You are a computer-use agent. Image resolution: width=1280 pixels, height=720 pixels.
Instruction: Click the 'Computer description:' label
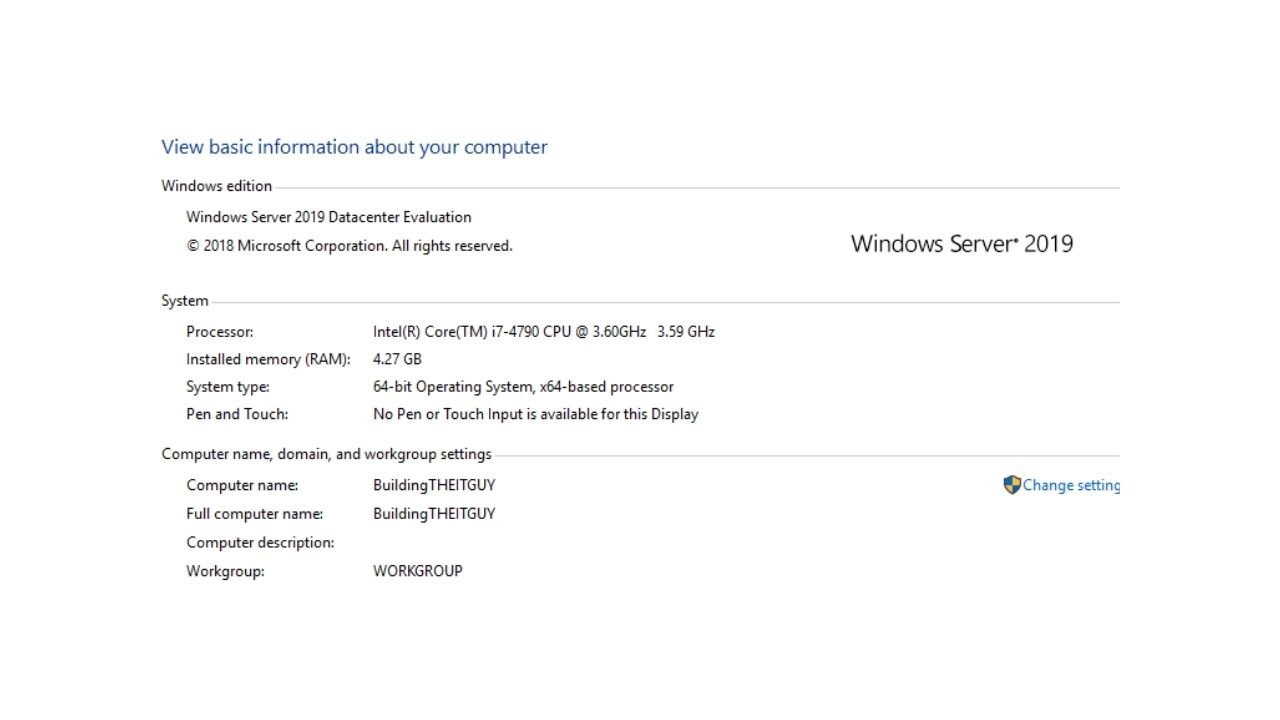pyautogui.click(x=260, y=543)
